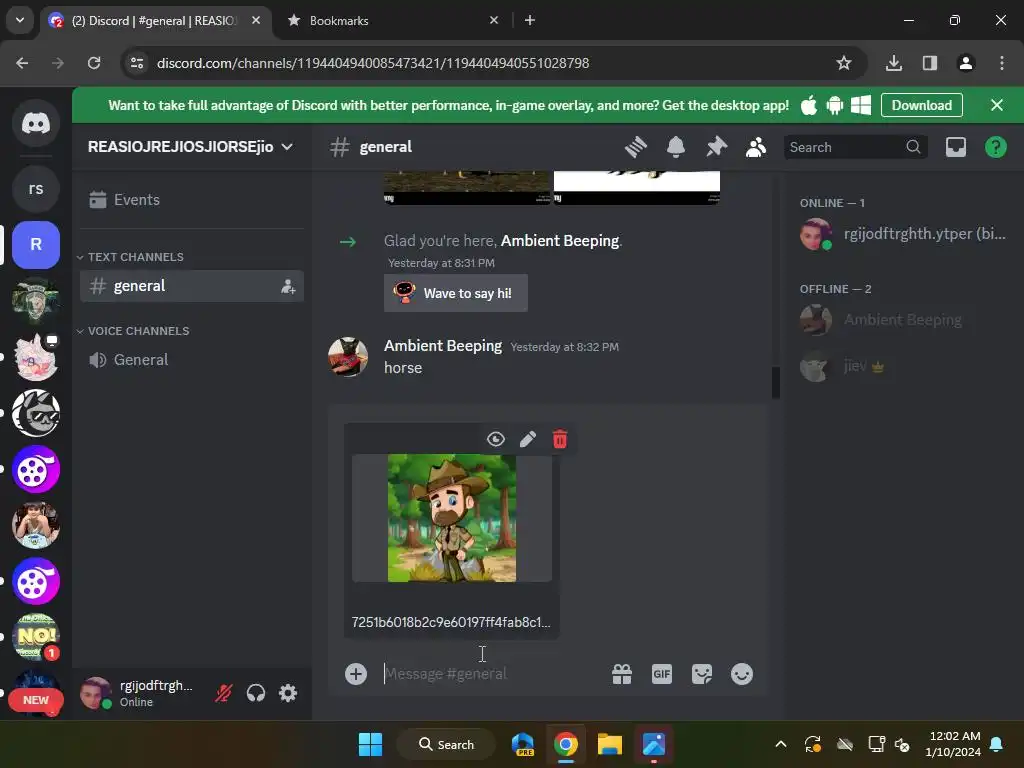This screenshot has width=1024, height=768.
Task: Open the tab search dropdown arrow
Action: pyautogui.click(x=20, y=20)
